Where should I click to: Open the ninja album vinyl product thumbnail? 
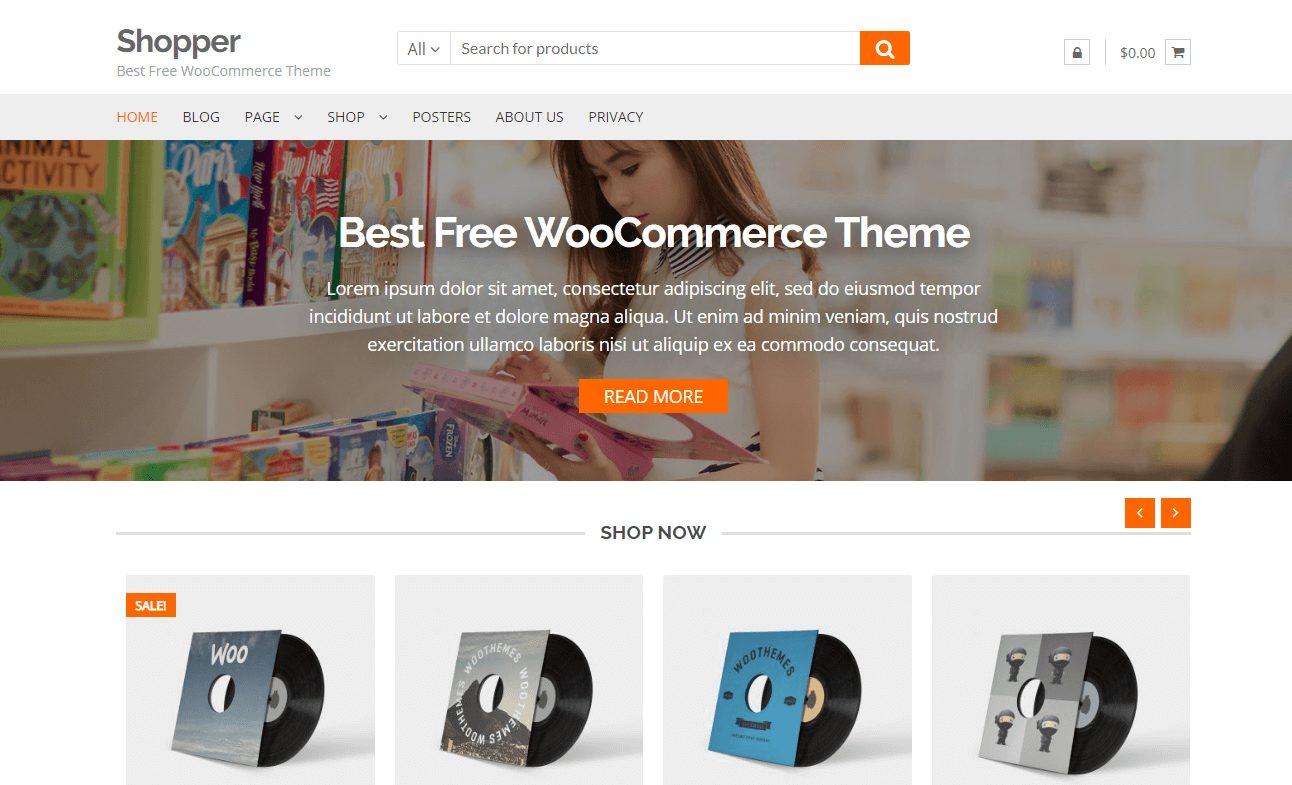pos(1060,679)
